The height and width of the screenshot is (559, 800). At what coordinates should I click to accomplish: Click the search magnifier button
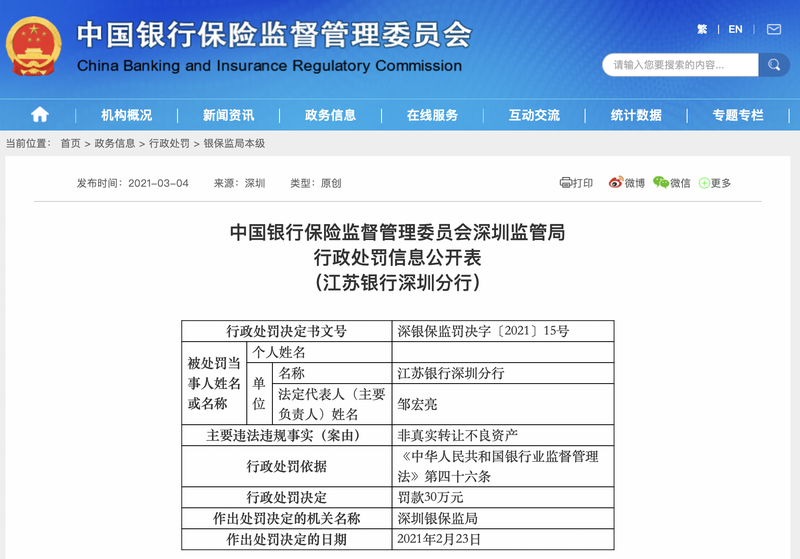pyautogui.click(x=773, y=65)
